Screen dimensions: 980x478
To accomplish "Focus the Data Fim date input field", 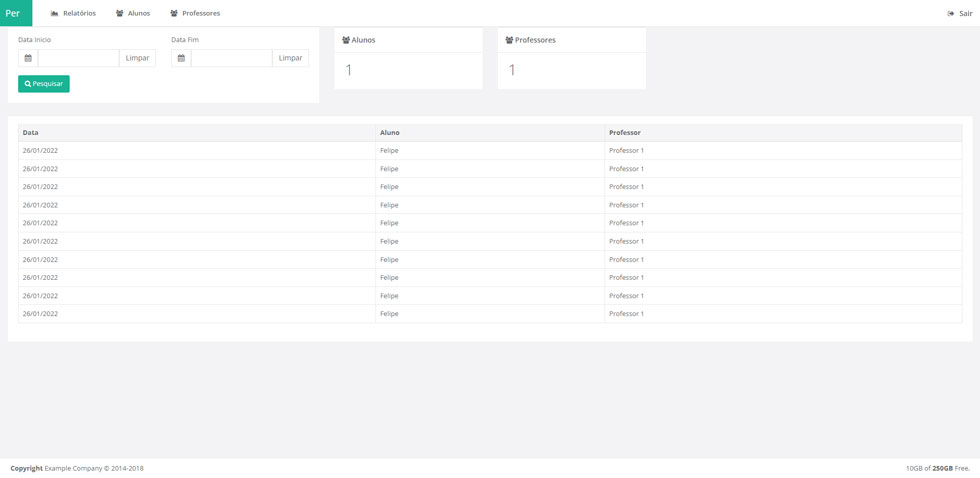I will 231,58.
